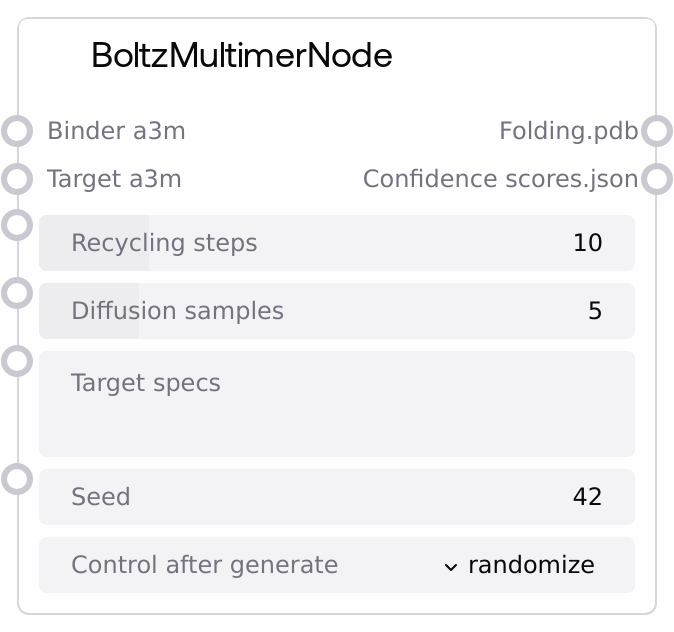
Task: Click the seed value 42
Action: coord(587,497)
